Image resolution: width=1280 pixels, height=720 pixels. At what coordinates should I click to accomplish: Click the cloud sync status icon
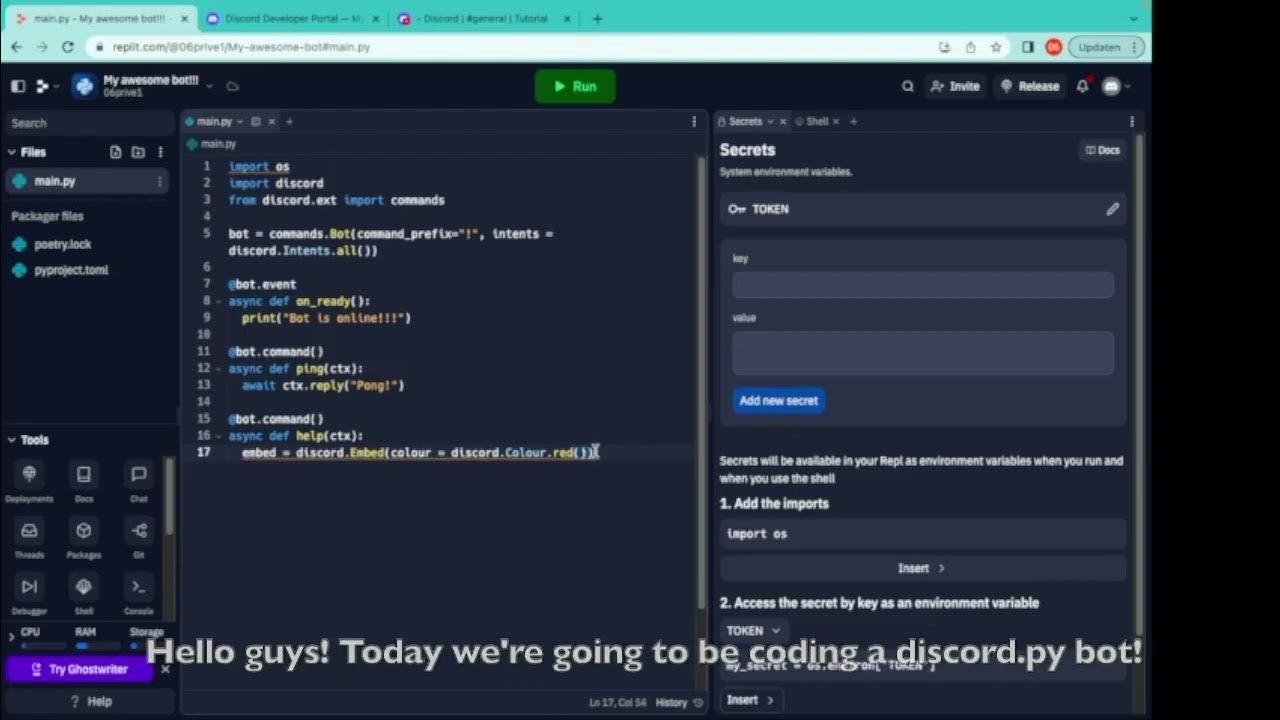232,86
